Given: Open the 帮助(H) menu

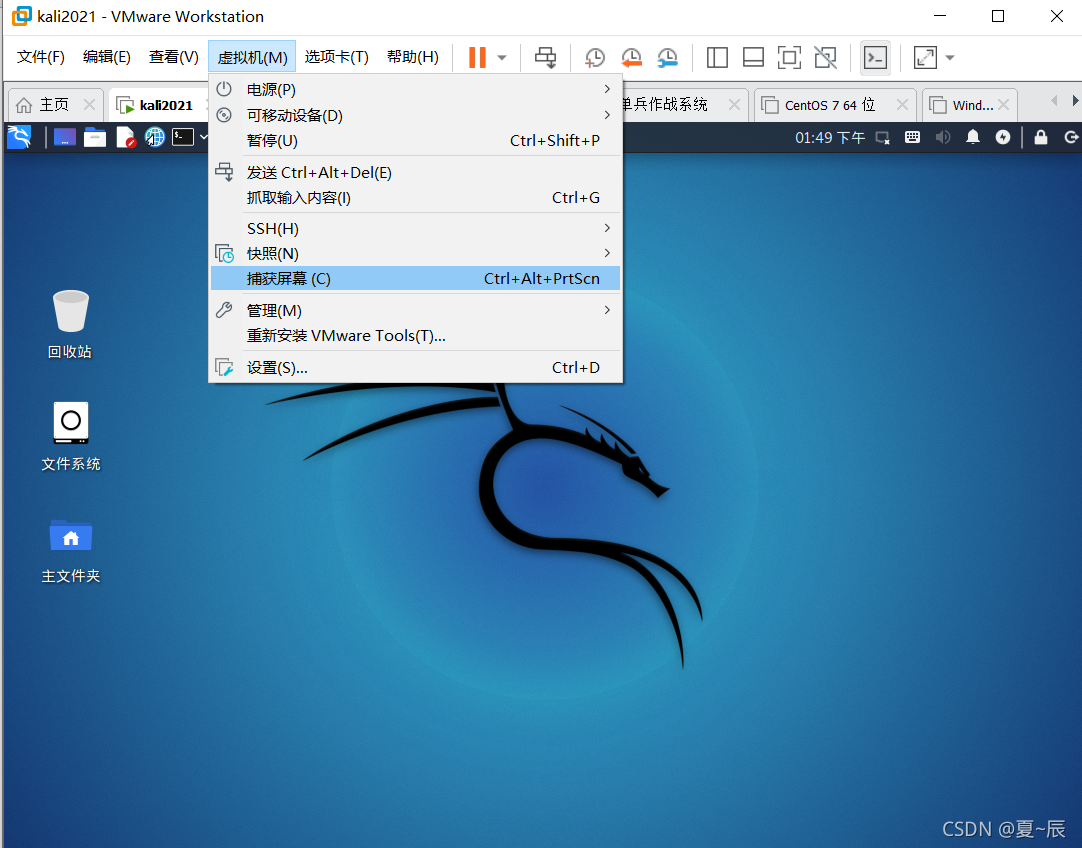Looking at the screenshot, I should [x=413, y=57].
